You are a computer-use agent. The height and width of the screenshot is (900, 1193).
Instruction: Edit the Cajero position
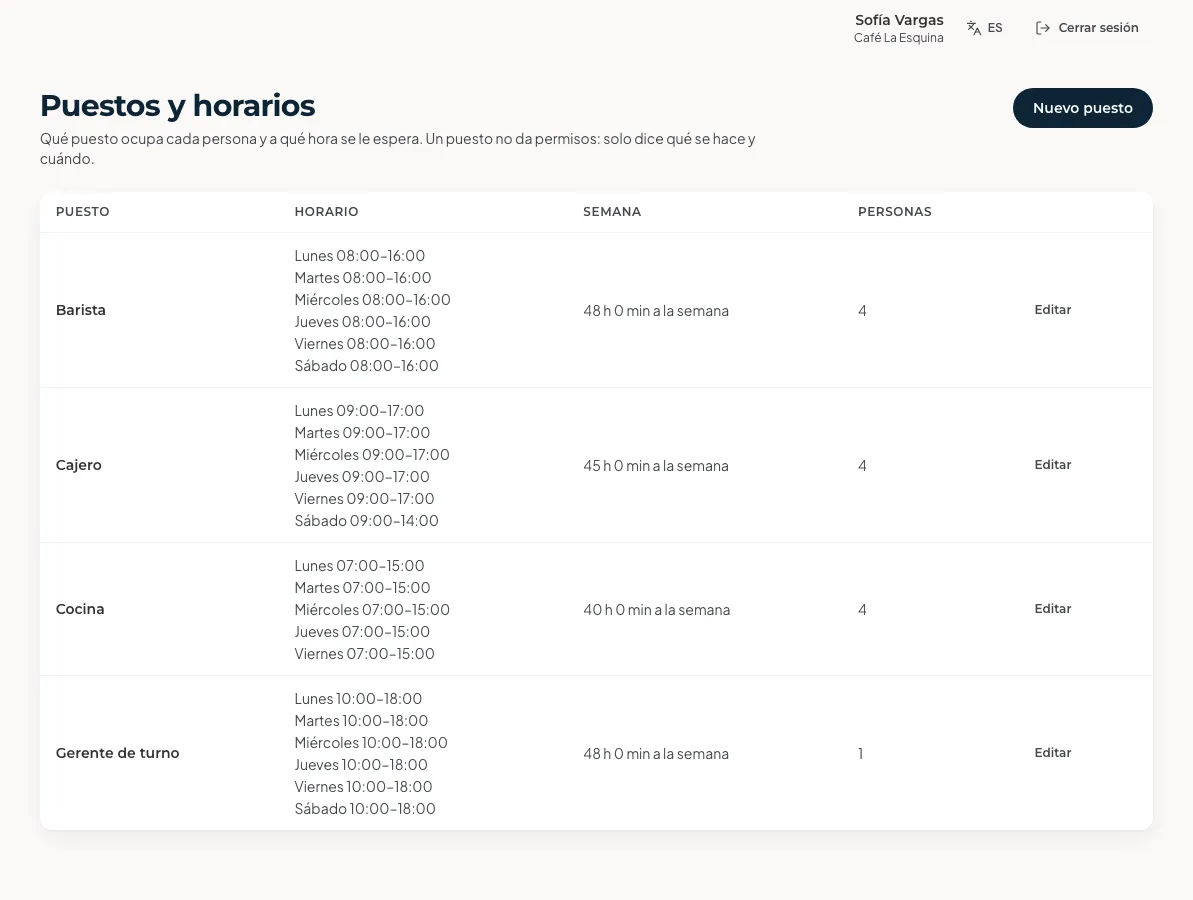(1052, 465)
